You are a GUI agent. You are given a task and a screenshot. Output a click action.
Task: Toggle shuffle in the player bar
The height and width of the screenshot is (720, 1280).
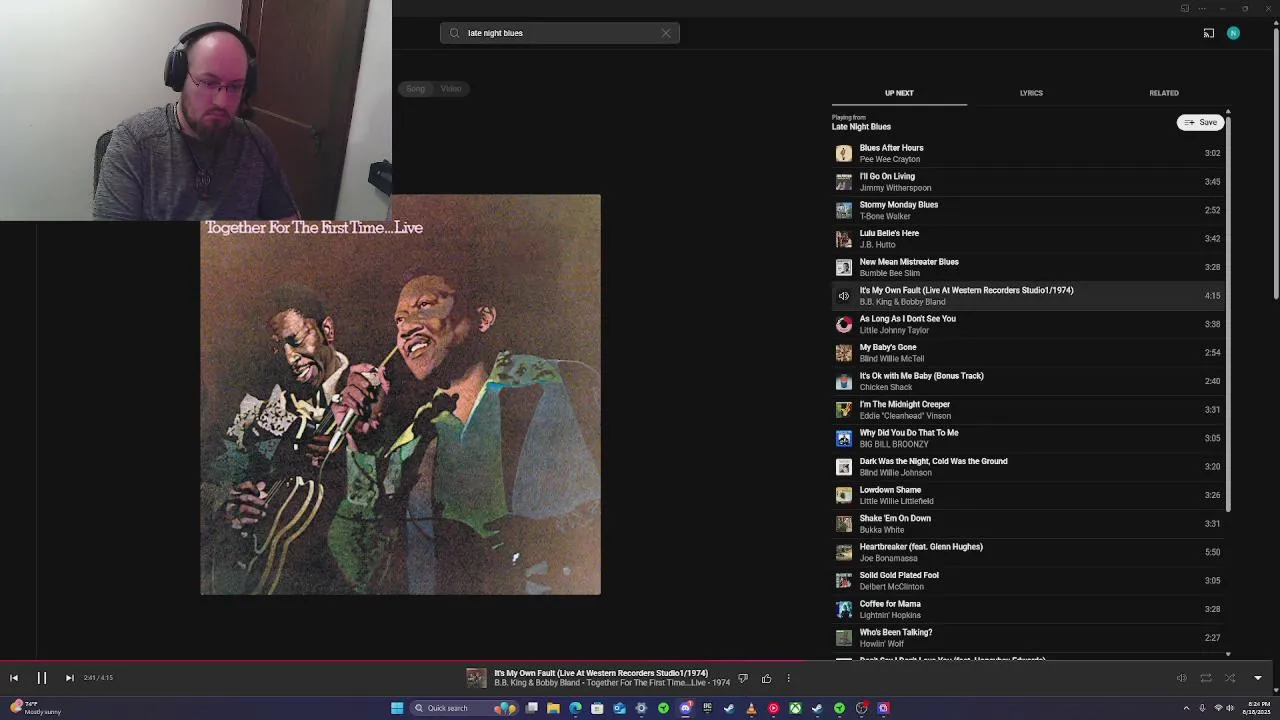[x=1230, y=678]
